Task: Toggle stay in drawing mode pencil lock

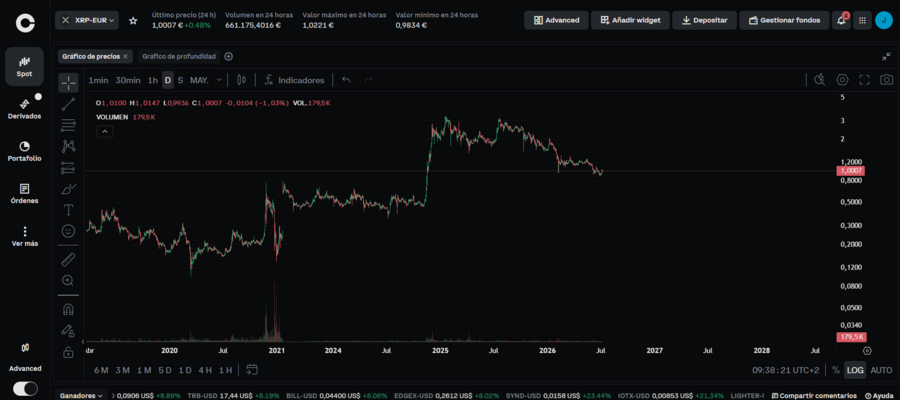Action: 68,331
